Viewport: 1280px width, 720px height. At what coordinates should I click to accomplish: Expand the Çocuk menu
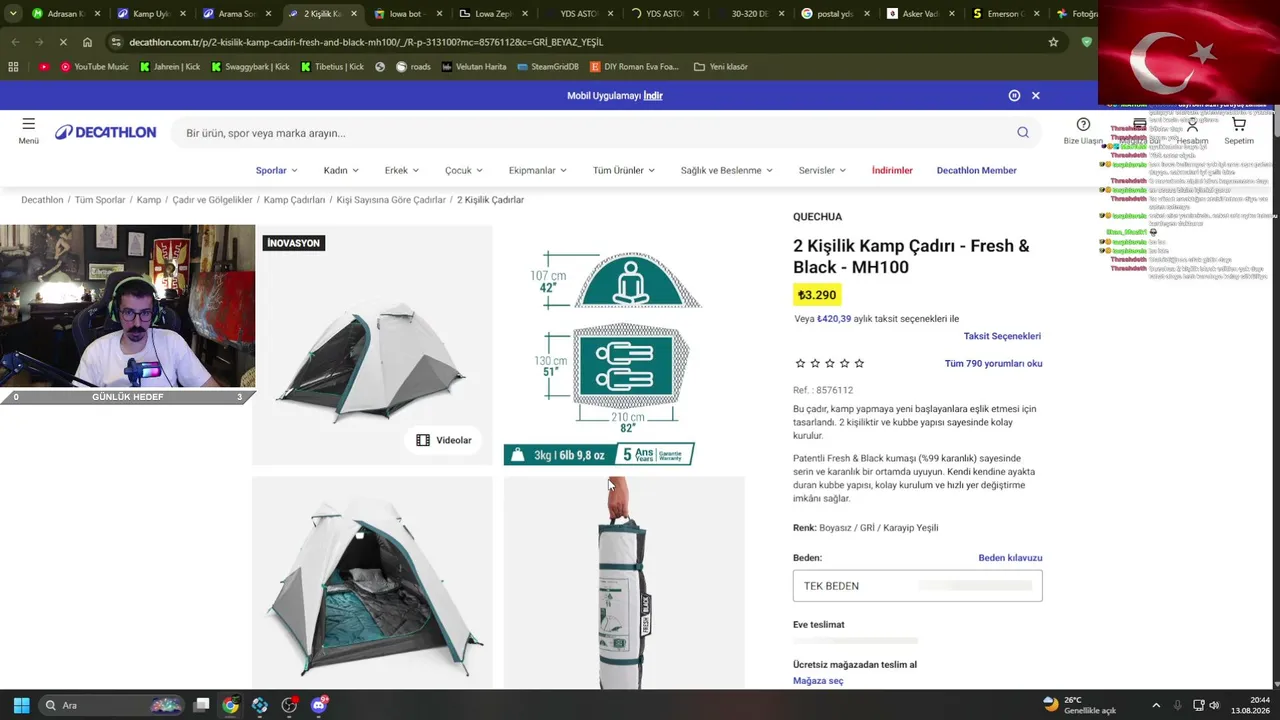point(464,170)
